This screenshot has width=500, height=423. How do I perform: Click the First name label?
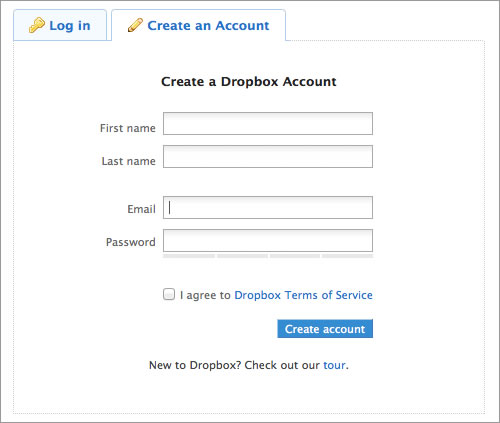[x=128, y=128]
